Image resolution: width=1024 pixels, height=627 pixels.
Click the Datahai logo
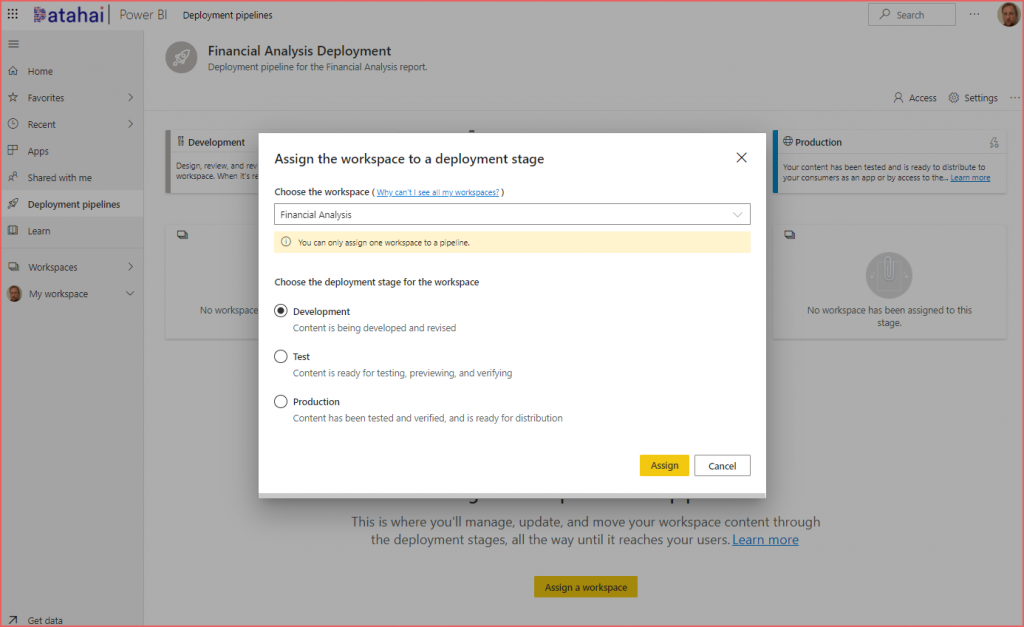pyautogui.click(x=69, y=14)
